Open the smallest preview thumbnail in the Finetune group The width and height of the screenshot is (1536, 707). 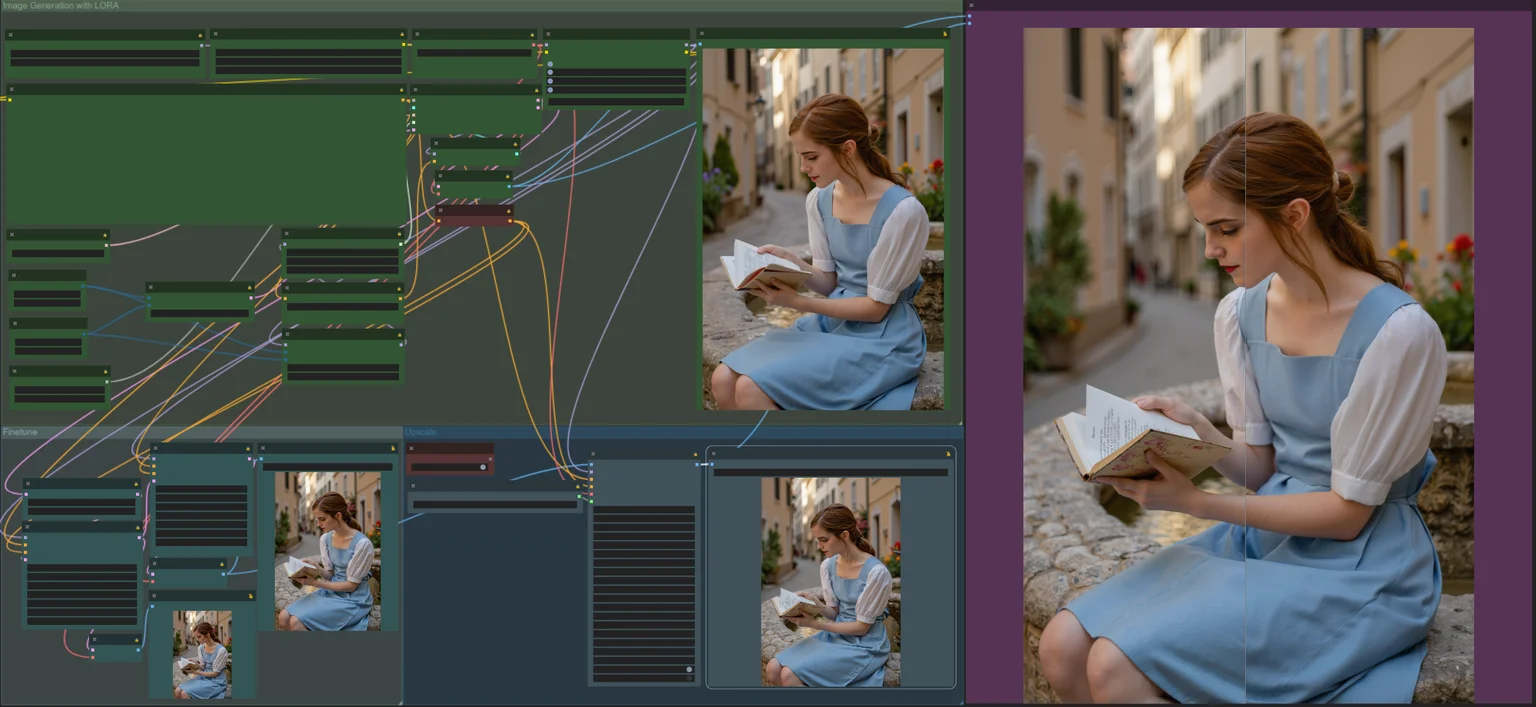[x=202, y=654]
